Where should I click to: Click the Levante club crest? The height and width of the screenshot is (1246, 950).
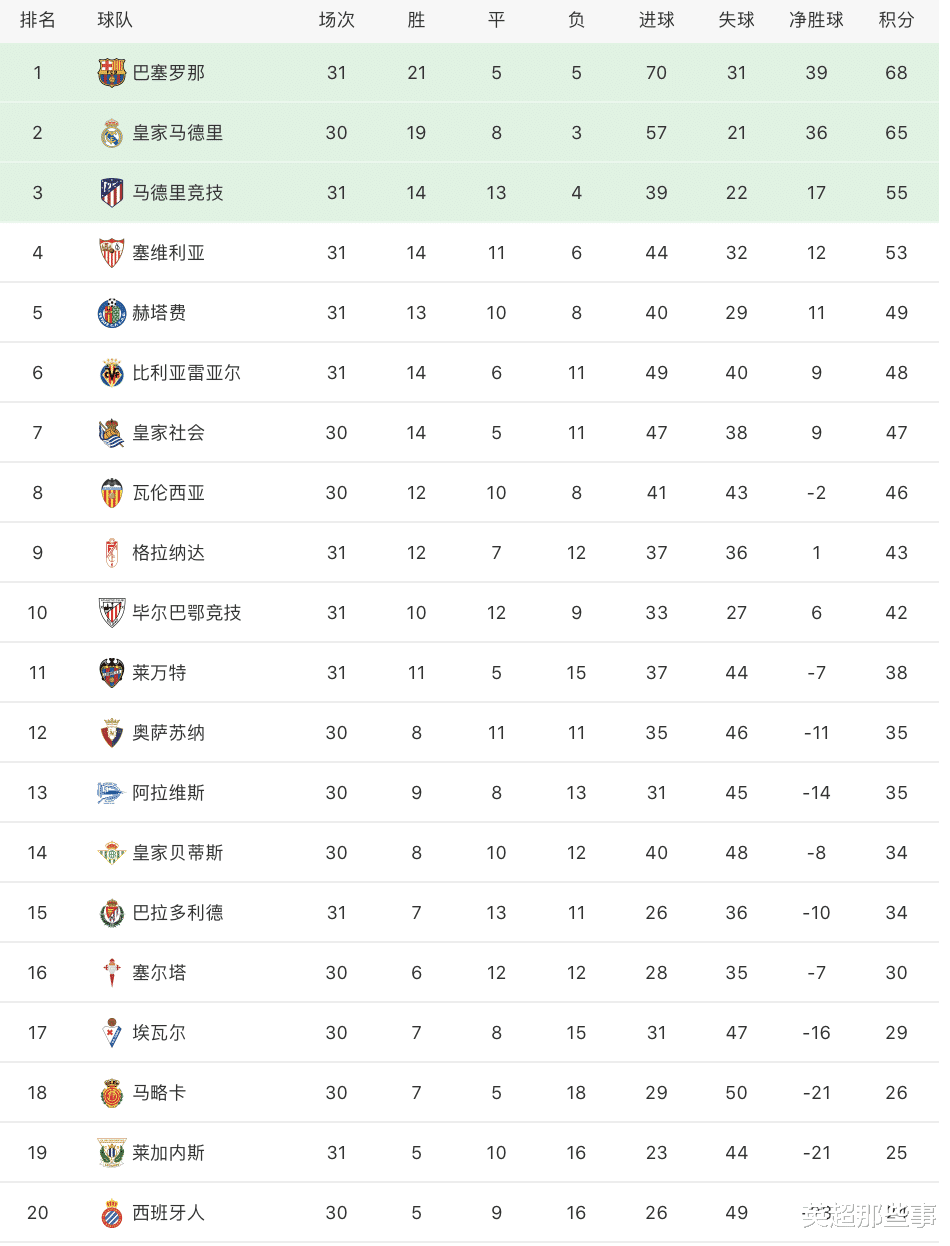(111, 673)
